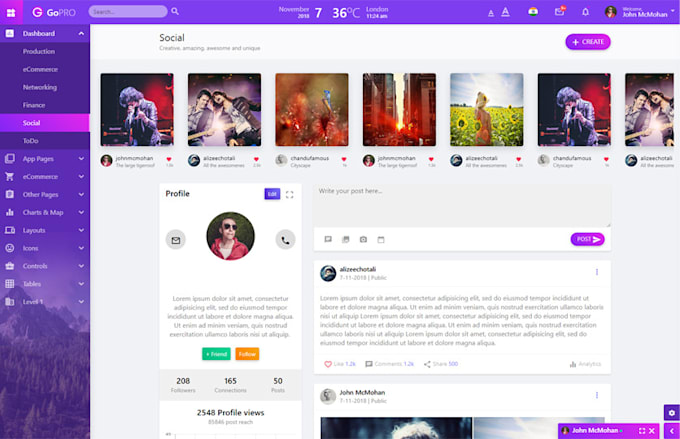Expand the Profile card to fullscreen
Screen dimensions: 680x439
[289, 195]
